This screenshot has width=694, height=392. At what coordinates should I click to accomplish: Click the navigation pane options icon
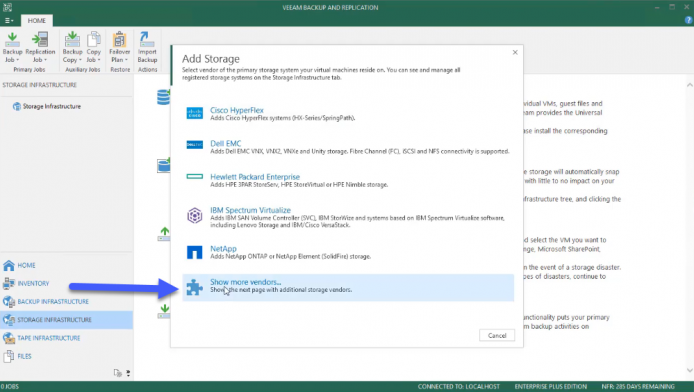[x=118, y=373]
